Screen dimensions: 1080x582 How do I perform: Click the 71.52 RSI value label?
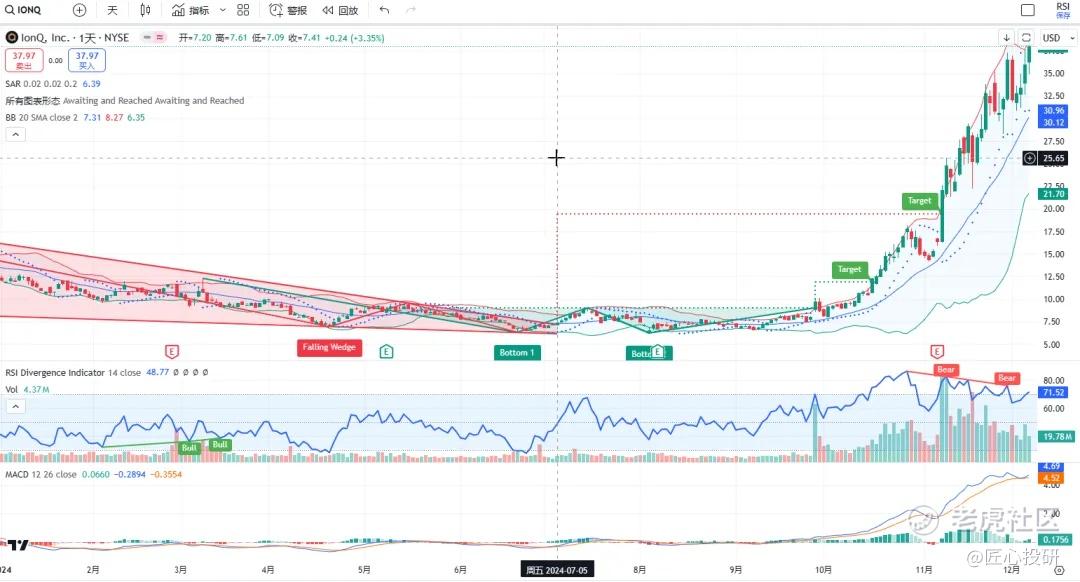(1053, 392)
